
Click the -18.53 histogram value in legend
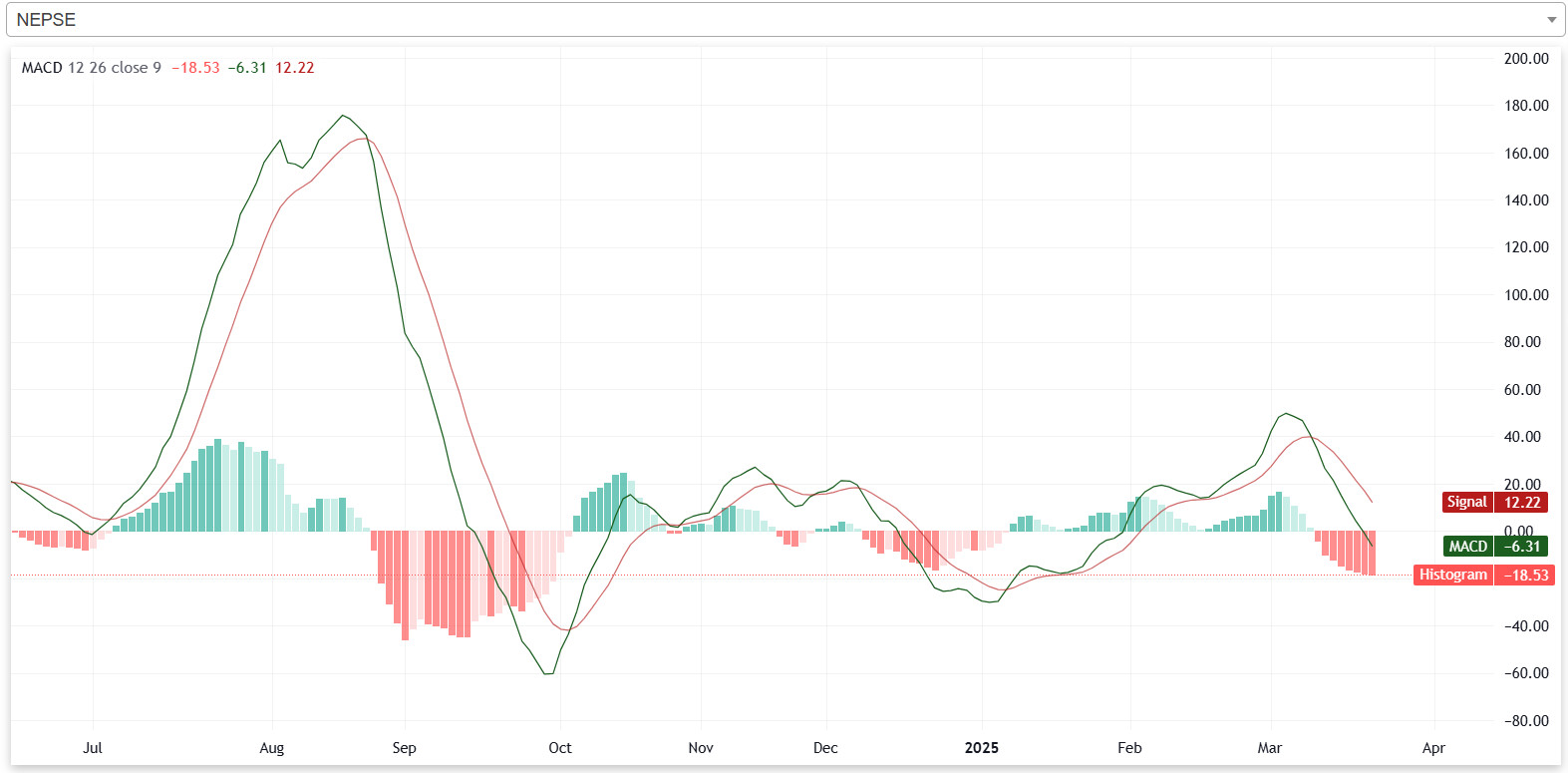pyautogui.click(x=195, y=68)
